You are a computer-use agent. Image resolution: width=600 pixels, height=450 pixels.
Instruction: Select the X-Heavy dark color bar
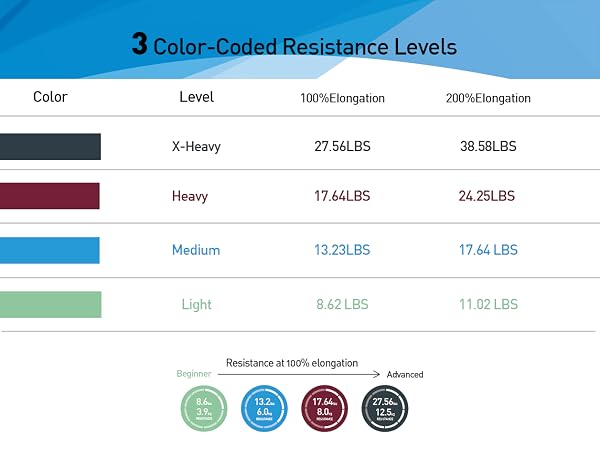click(x=50, y=147)
